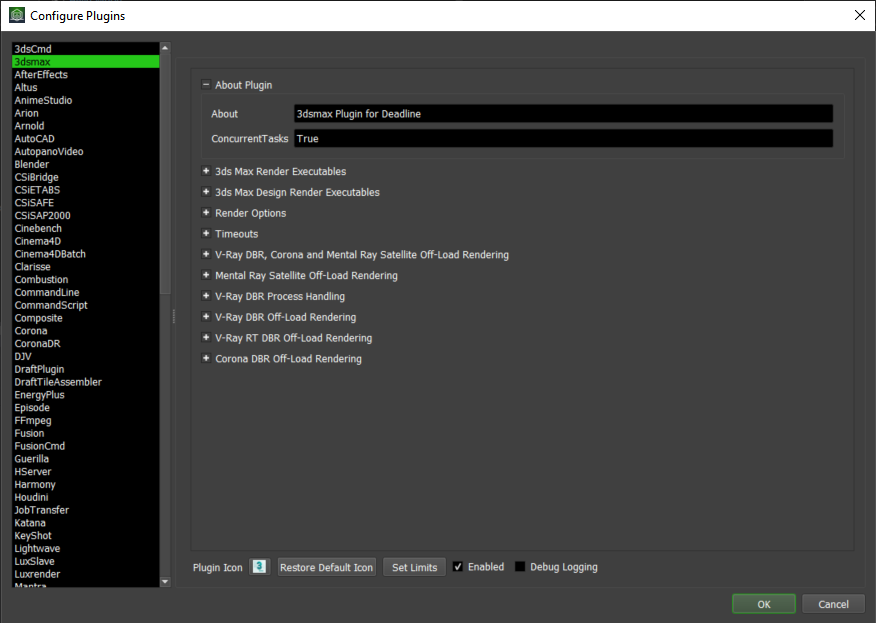
Task: Select Lightwave in the plugin list
Action: pos(85,549)
